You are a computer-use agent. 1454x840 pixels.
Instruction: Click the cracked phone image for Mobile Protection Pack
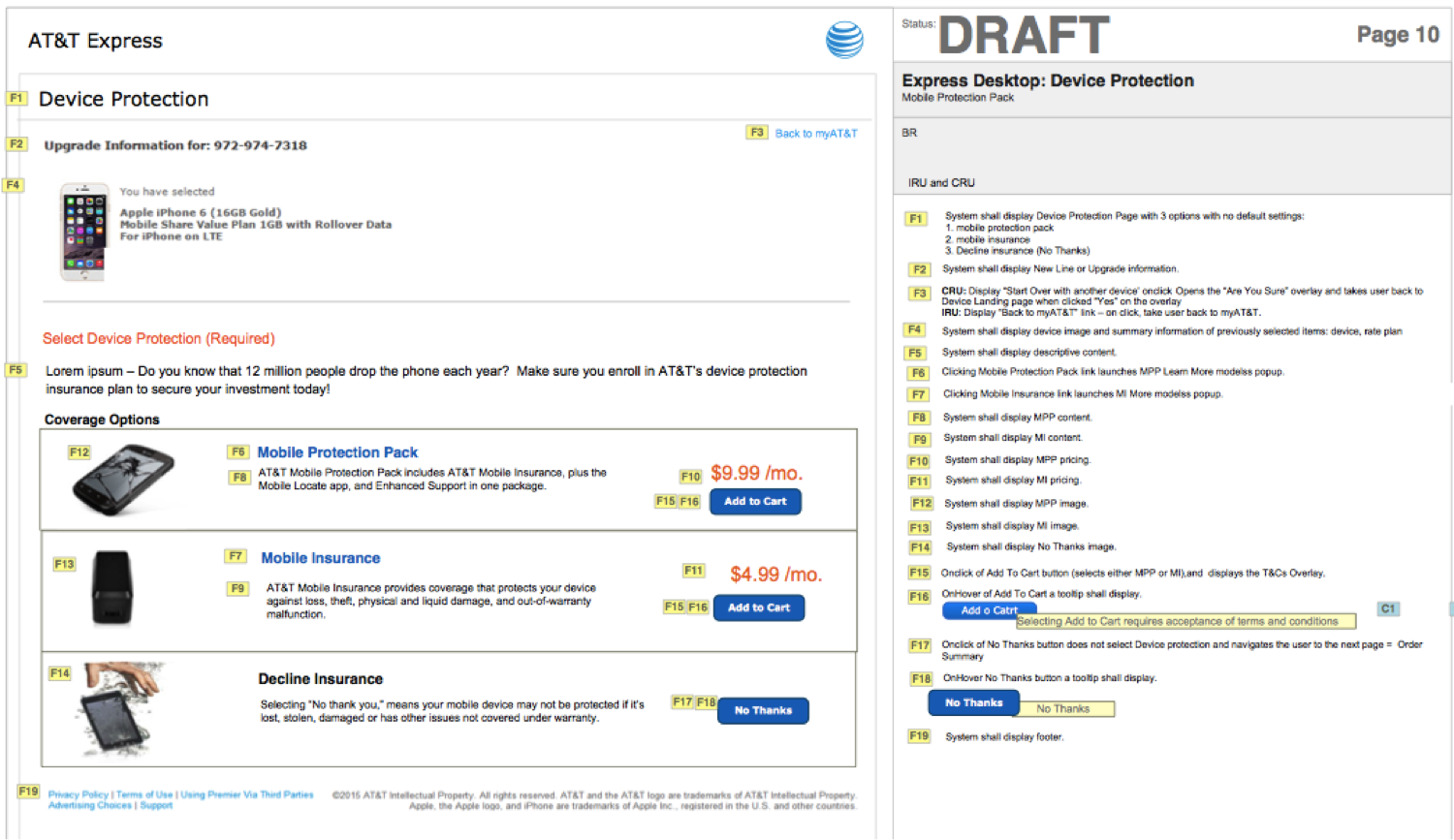(x=124, y=480)
